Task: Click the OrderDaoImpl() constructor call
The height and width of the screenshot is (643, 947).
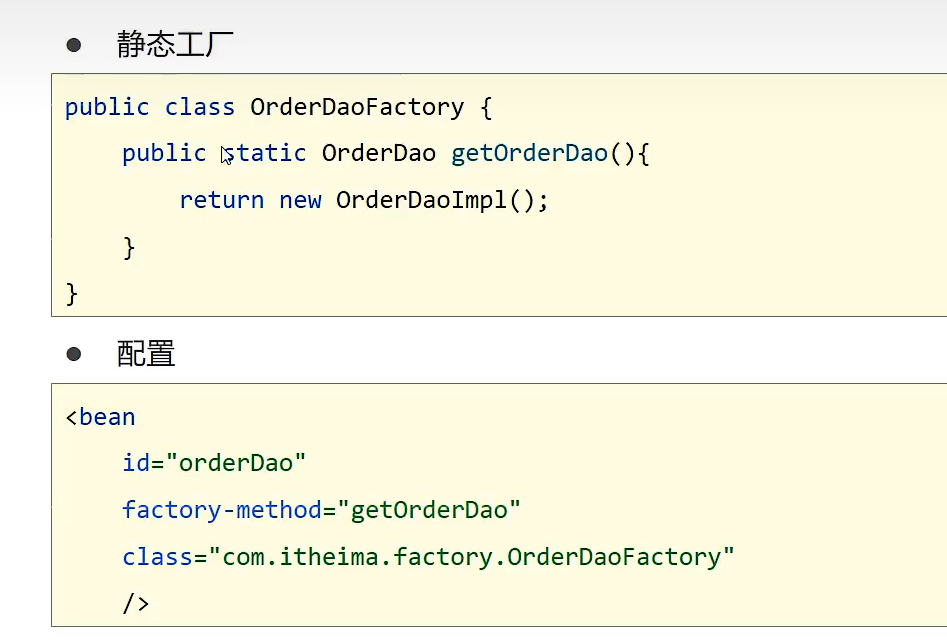Action: 435,200
